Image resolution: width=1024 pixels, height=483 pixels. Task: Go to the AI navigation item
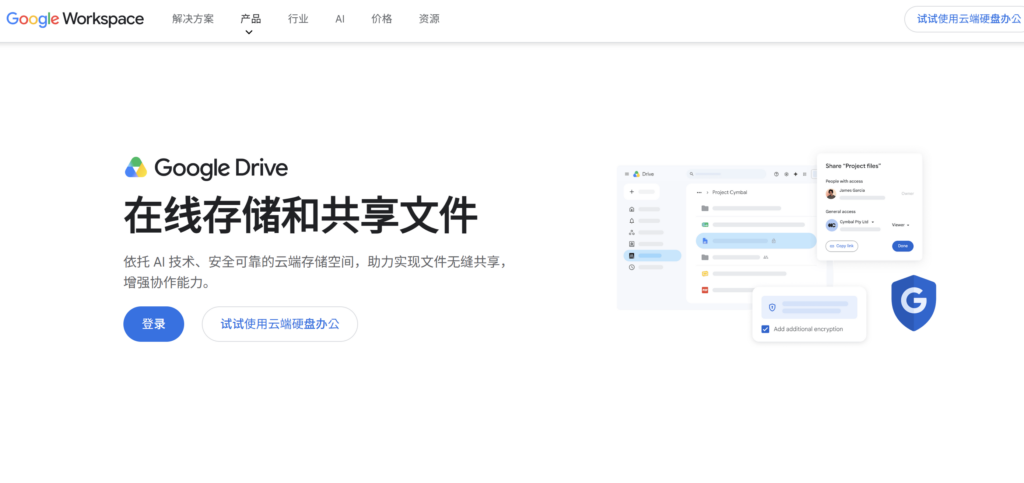tap(340, 19)
